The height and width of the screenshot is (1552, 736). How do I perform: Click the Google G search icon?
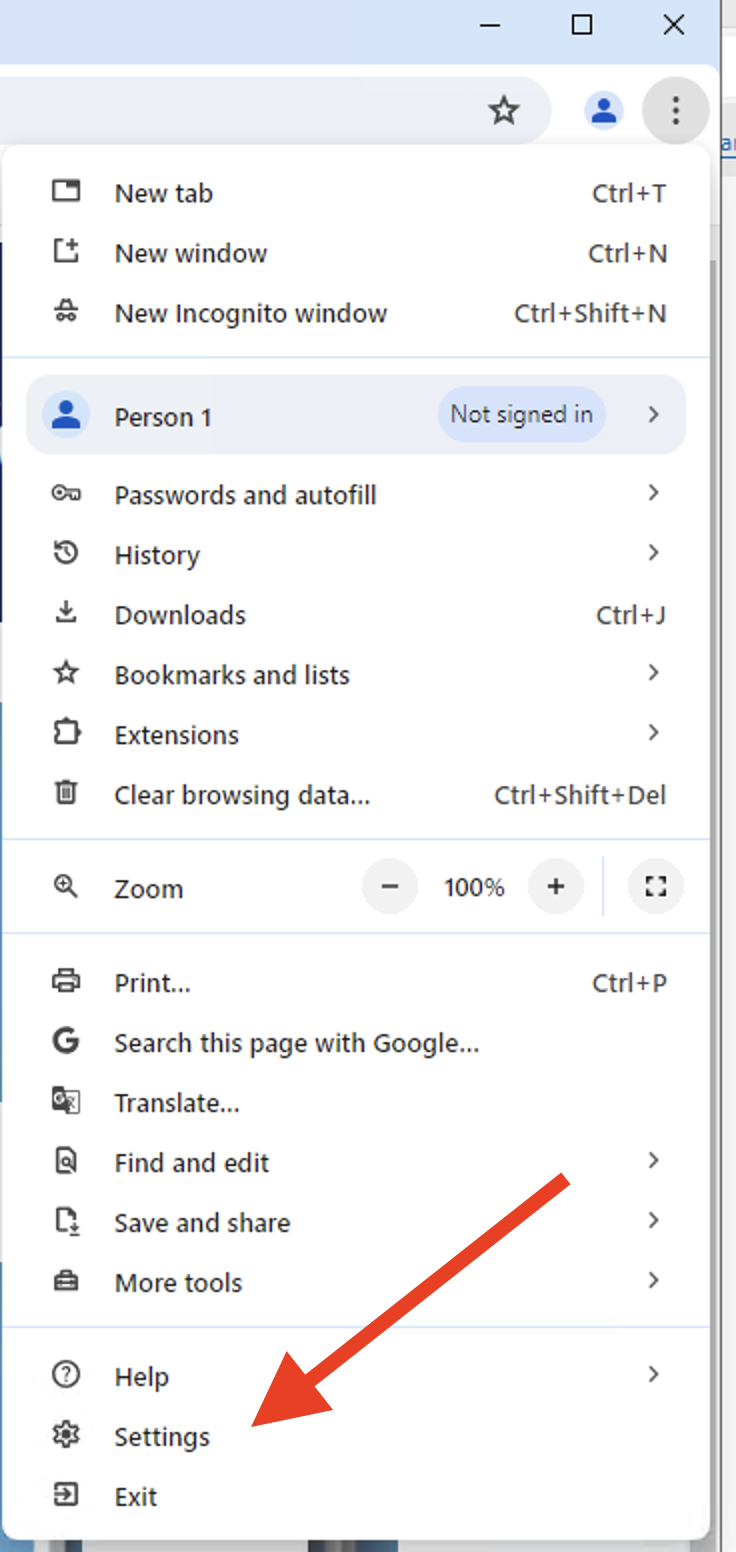[66, 1042]
